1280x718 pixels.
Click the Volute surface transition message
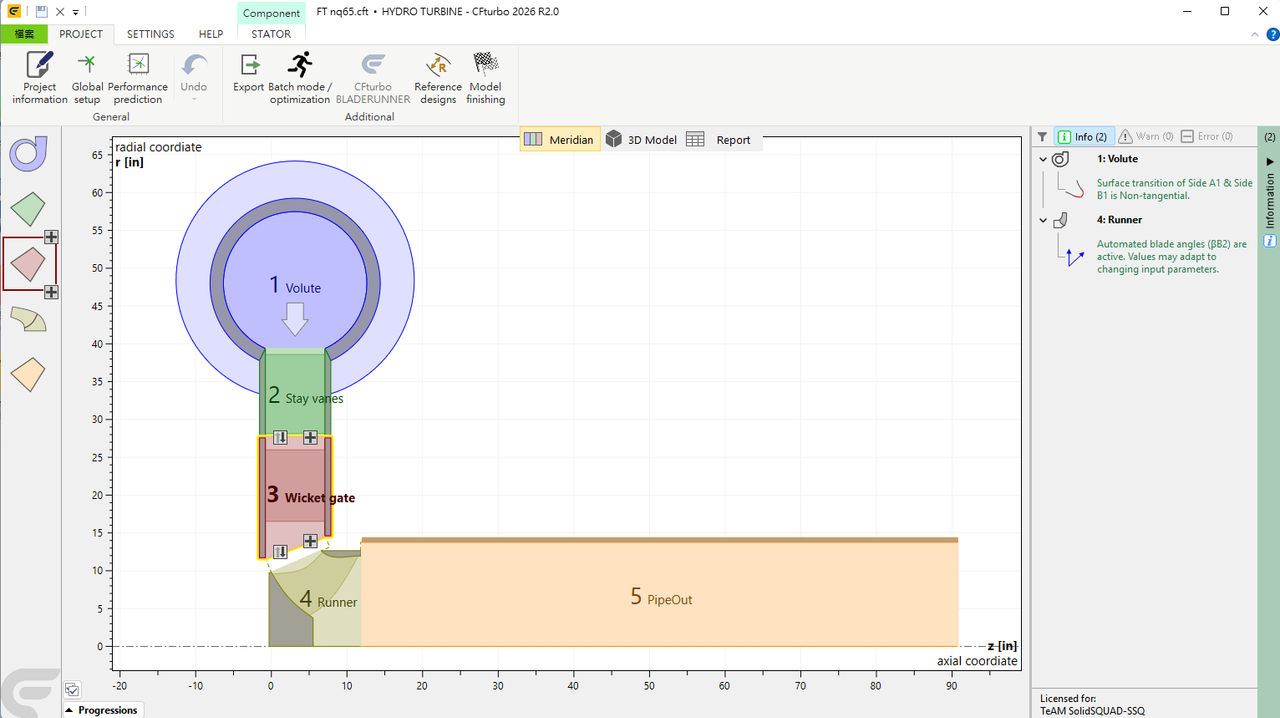pos(1174,189)
